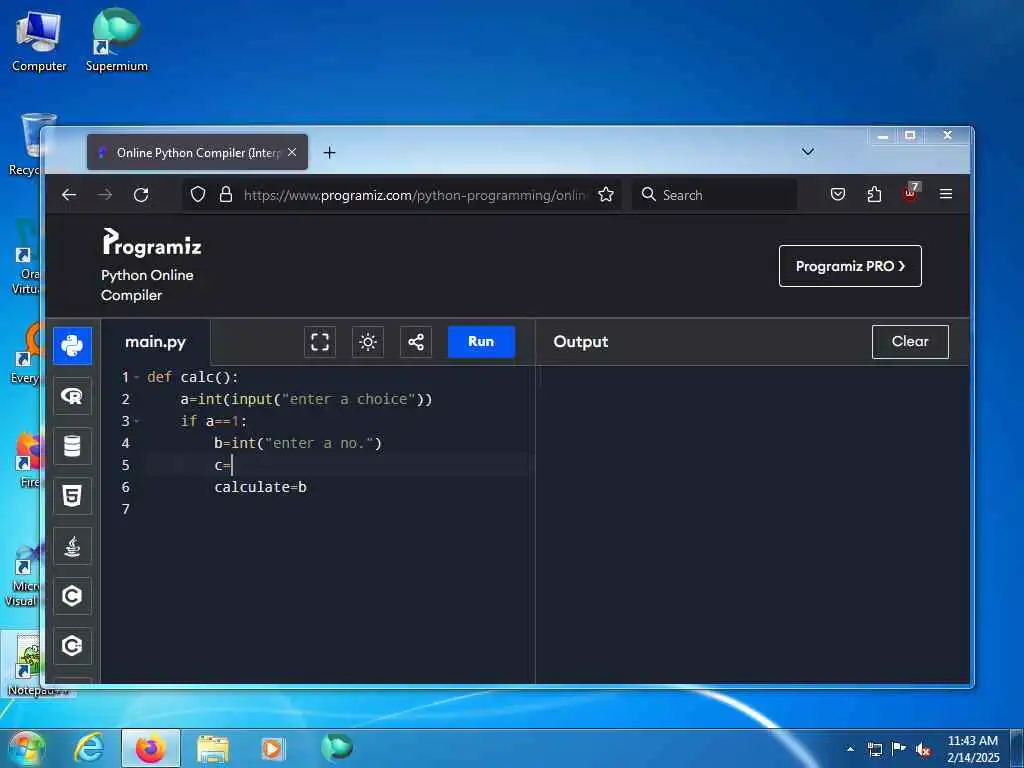Close the Online Python Compiler tab
The image size is (1024, 768).
click(292, 152)
